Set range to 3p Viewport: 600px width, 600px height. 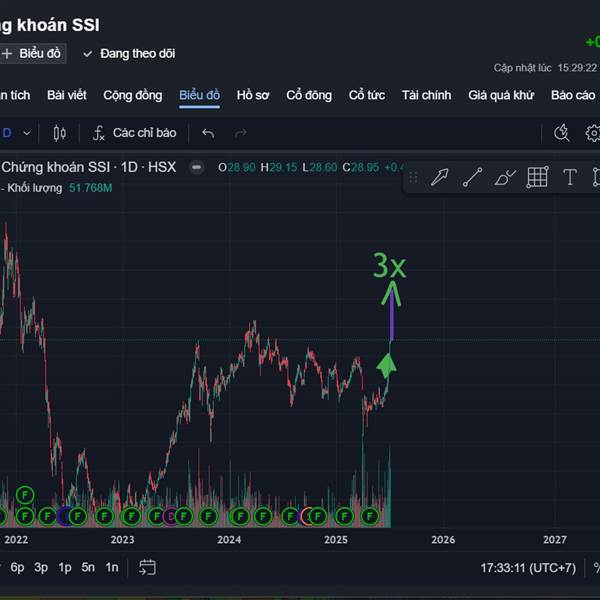click(x=41, y=567)
